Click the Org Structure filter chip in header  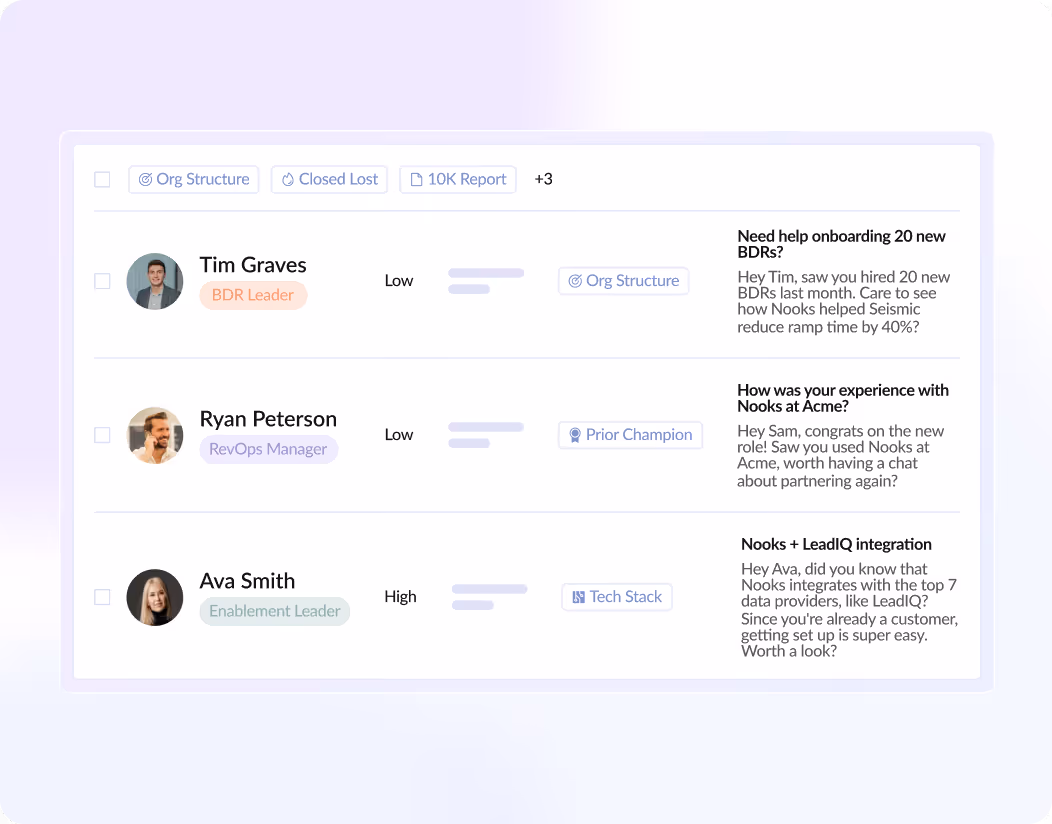(x=194, y=180)
